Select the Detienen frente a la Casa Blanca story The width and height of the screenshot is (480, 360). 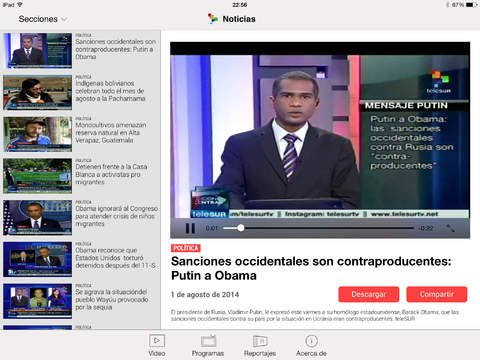coord(80,176)
